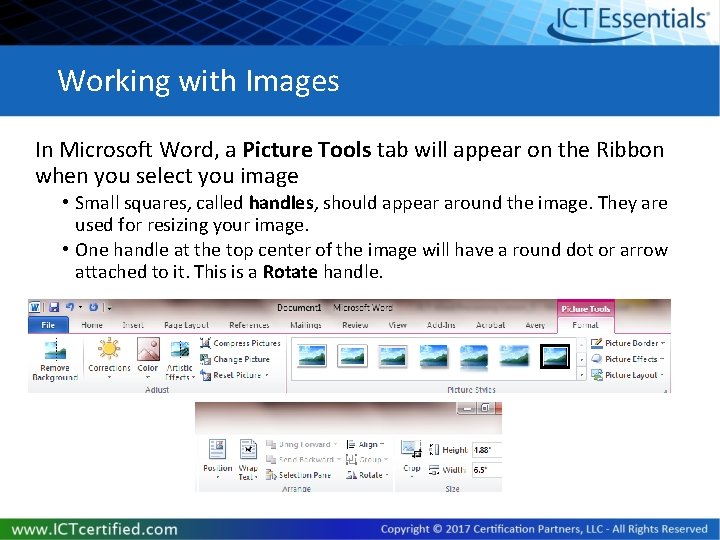The image size is (720, 540).
Task: Switch to the References tab
Action: (x=249, y=325)
